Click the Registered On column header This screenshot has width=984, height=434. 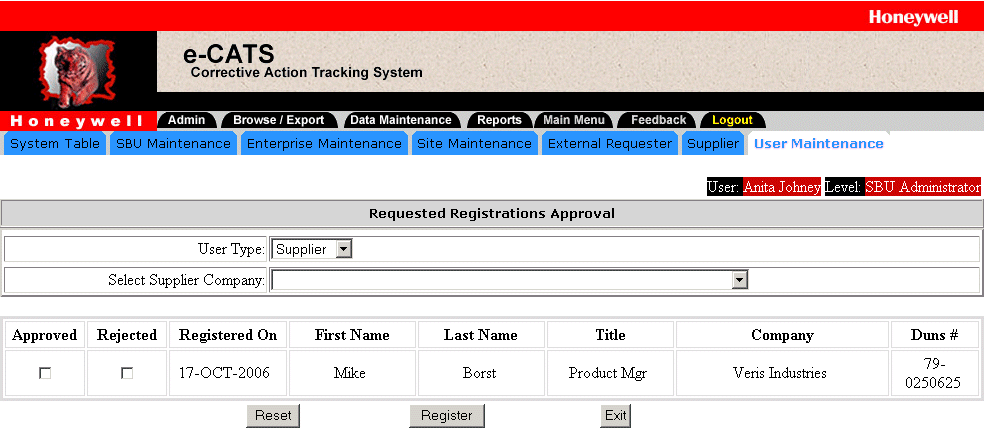(228, 335)
